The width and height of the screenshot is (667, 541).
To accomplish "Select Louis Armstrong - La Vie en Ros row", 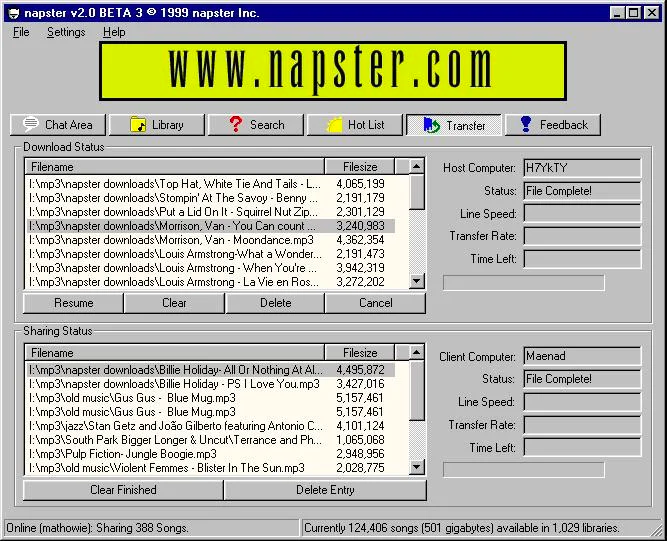I will point(211,282).
